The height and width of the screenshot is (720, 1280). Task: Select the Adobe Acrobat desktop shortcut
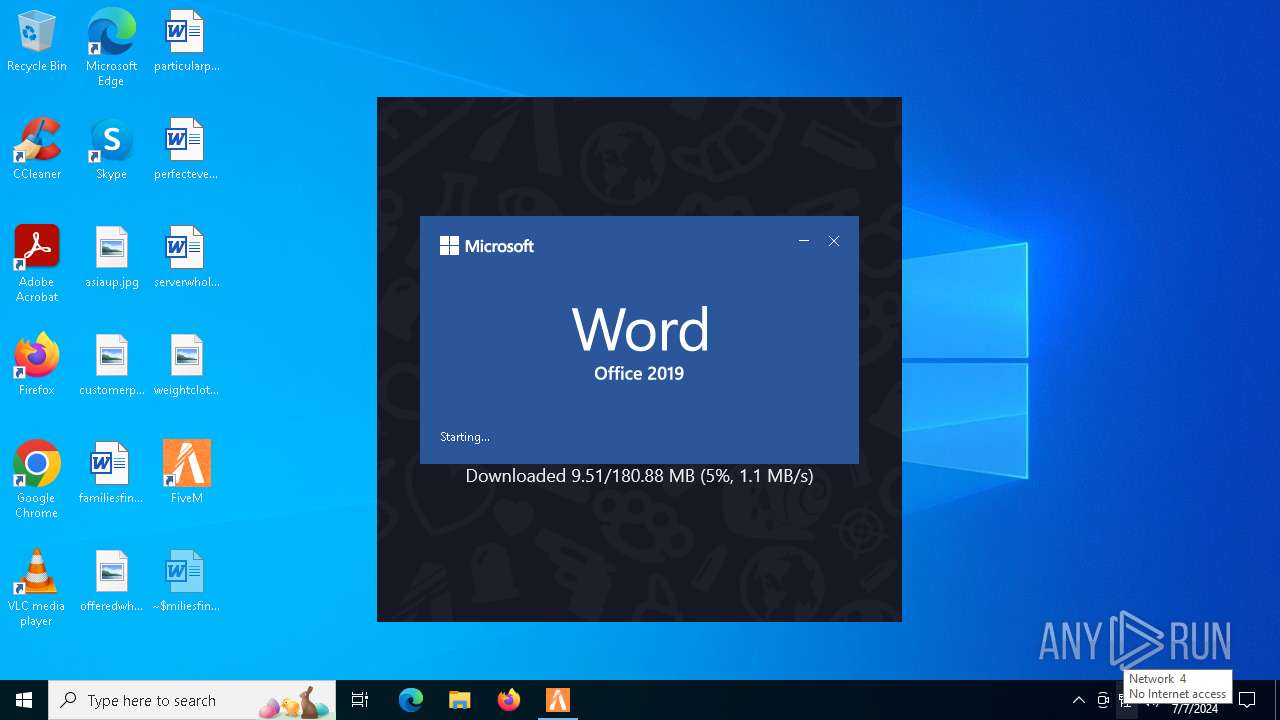[x=37, y=264]
